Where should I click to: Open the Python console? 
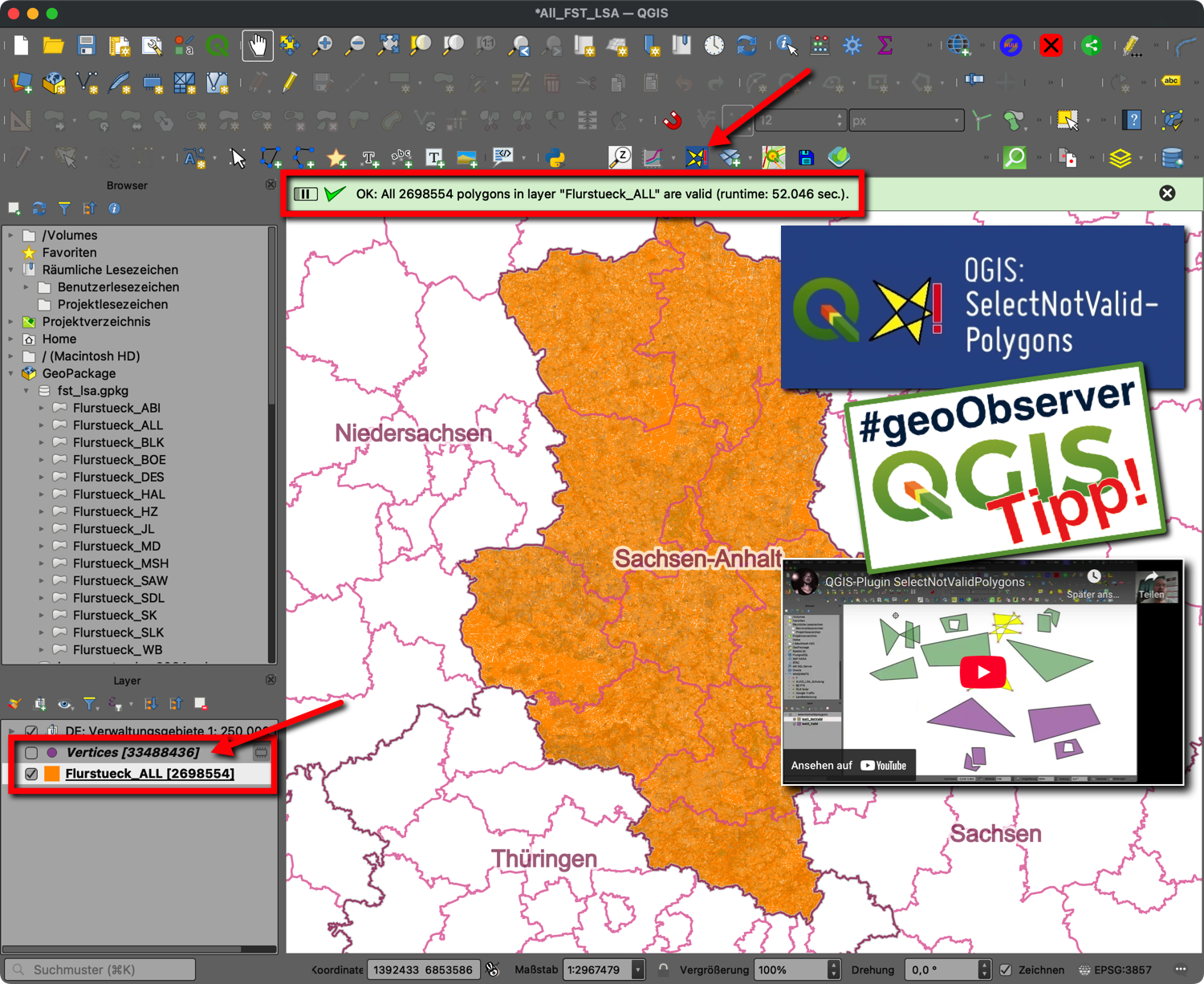tap(555, 157)
